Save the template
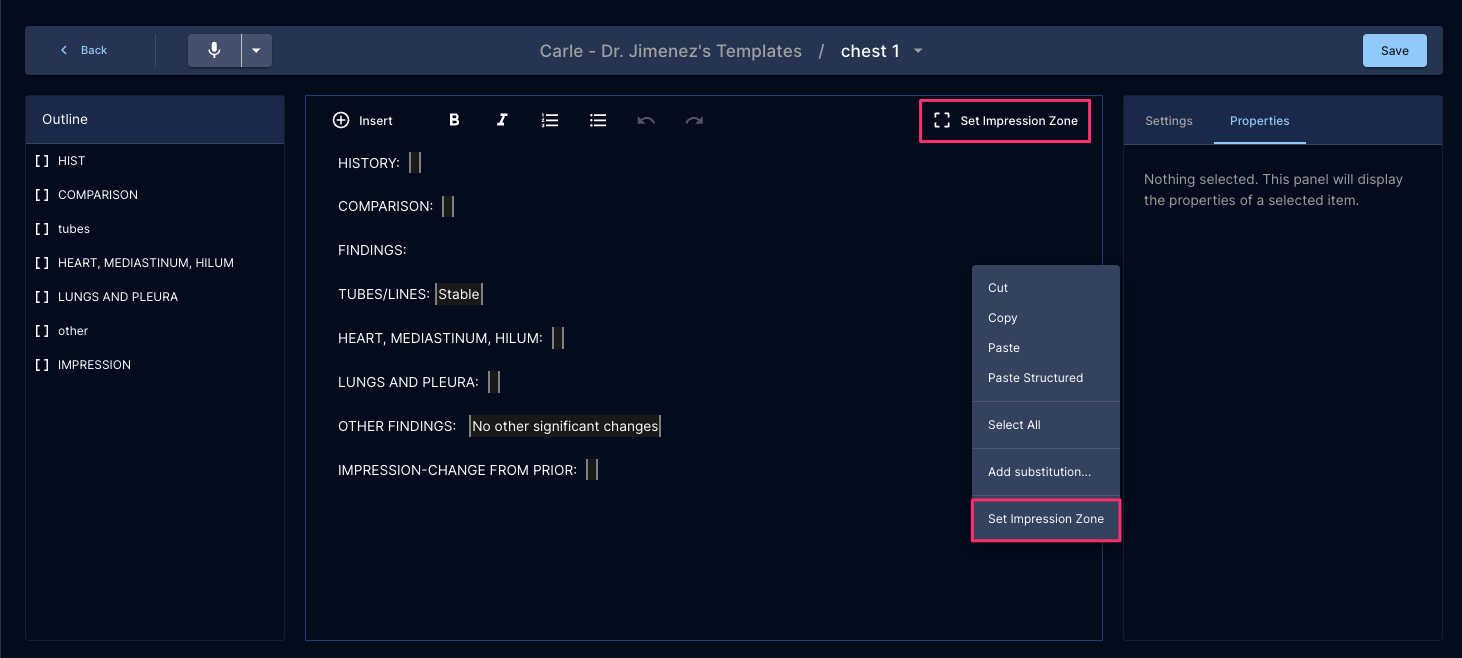The image size is (1462, 658). click(x=1394, y=50)
